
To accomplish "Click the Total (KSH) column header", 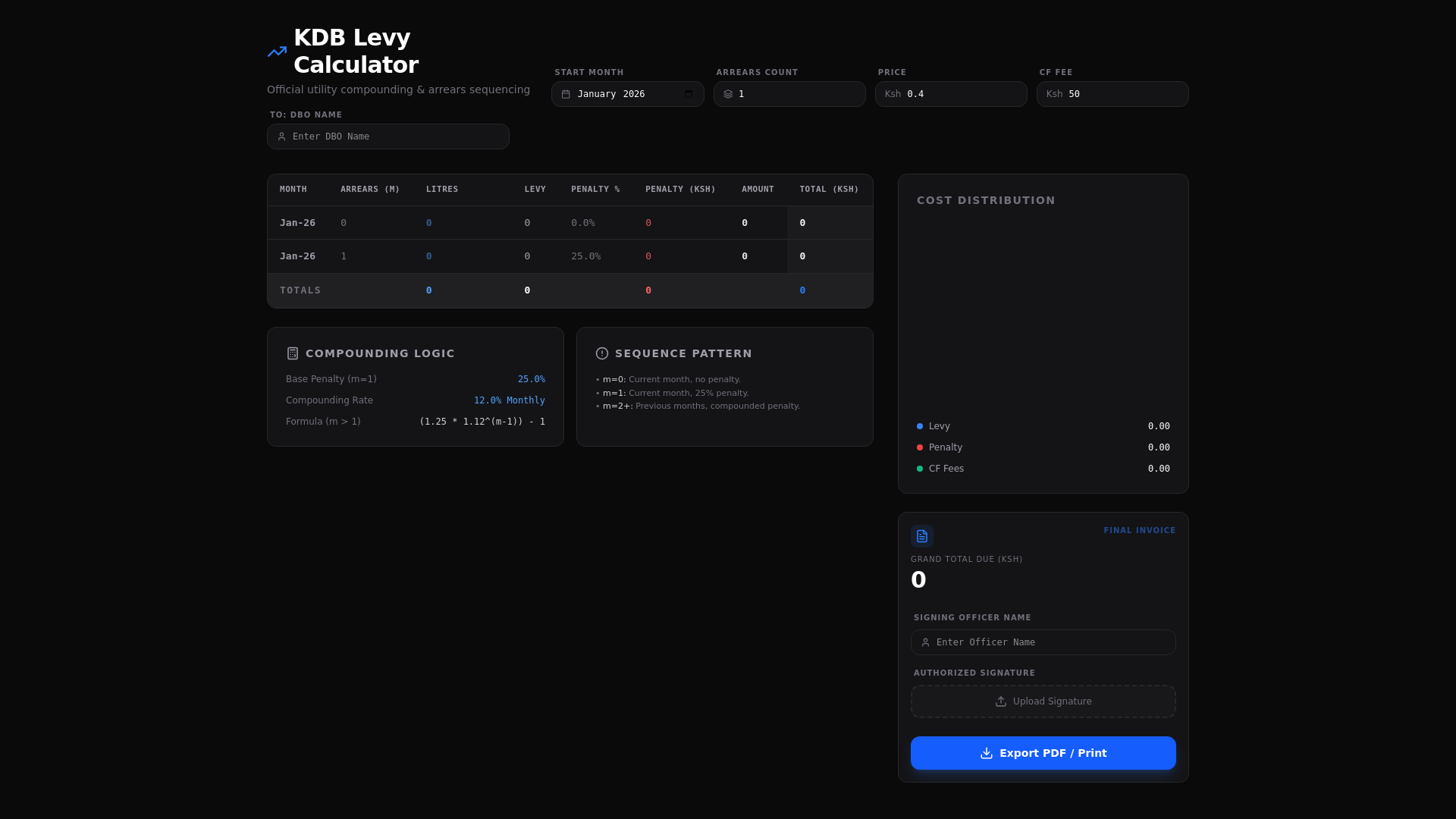I will click(x=829, y=190).
